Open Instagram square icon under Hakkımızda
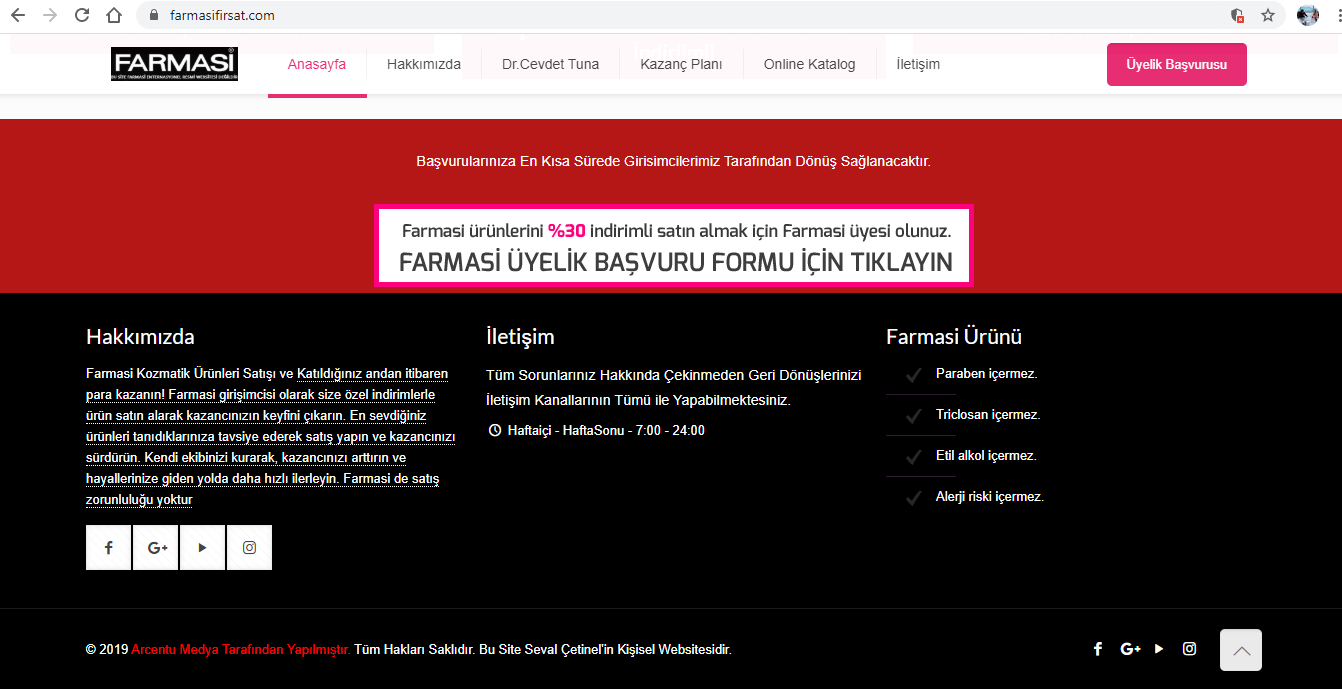The height and width of the screenshot is (689, 1342). point(250,547)
